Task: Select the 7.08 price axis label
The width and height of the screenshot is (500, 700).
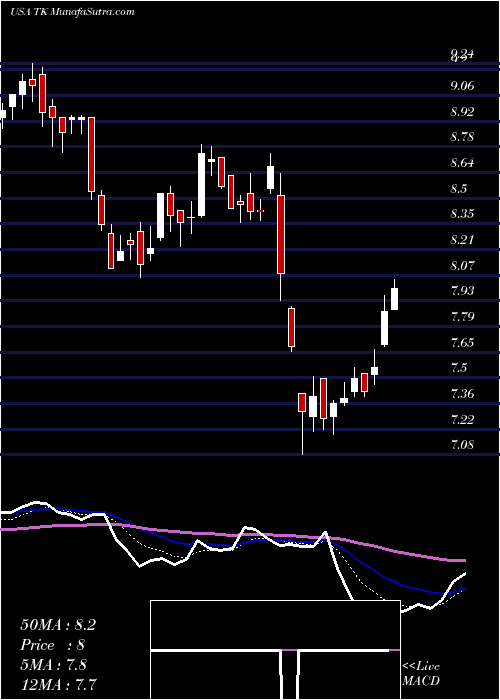Action: [462, 445]
